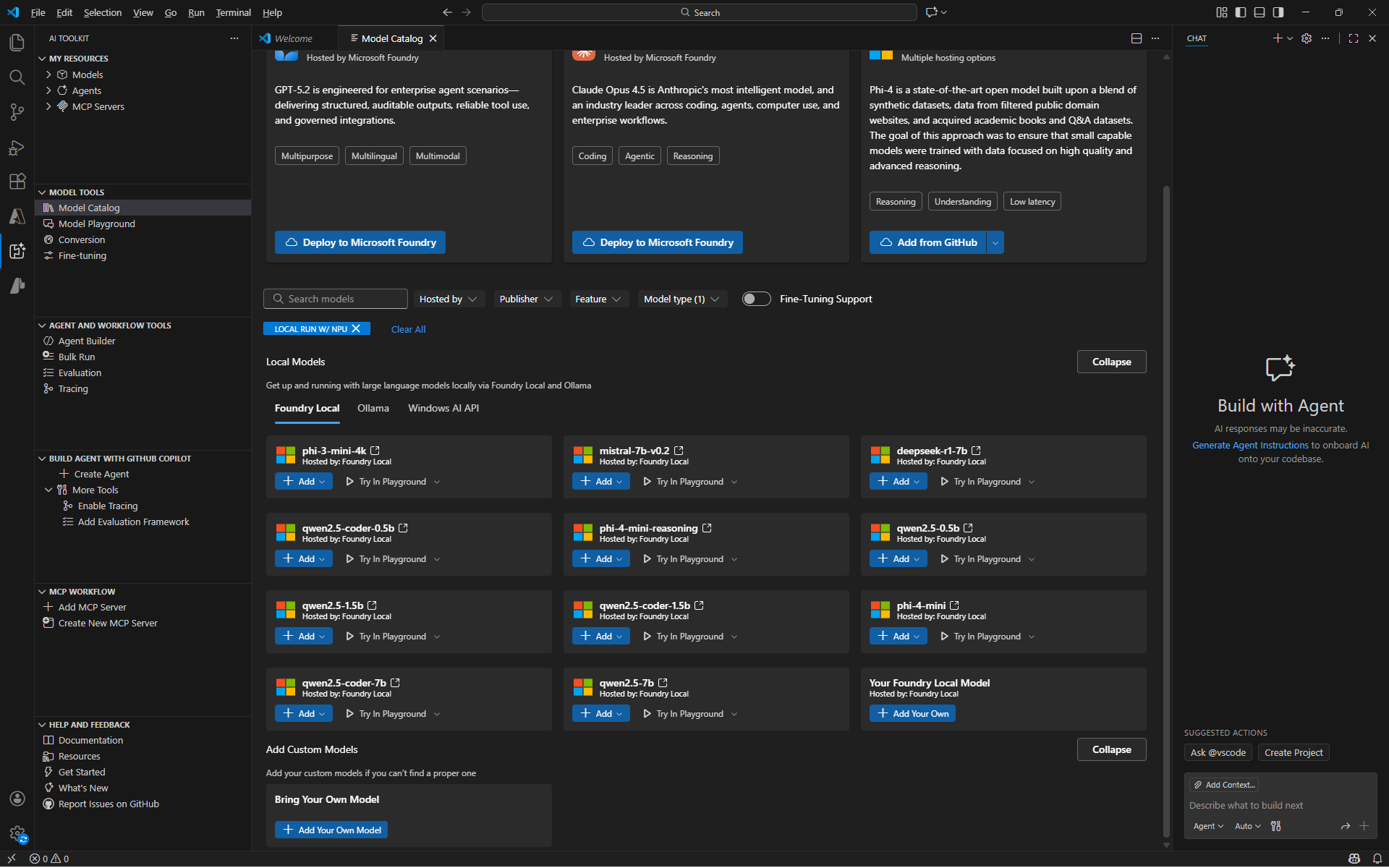
Task: Open Source Control view icon
Action: coord(17,112)
